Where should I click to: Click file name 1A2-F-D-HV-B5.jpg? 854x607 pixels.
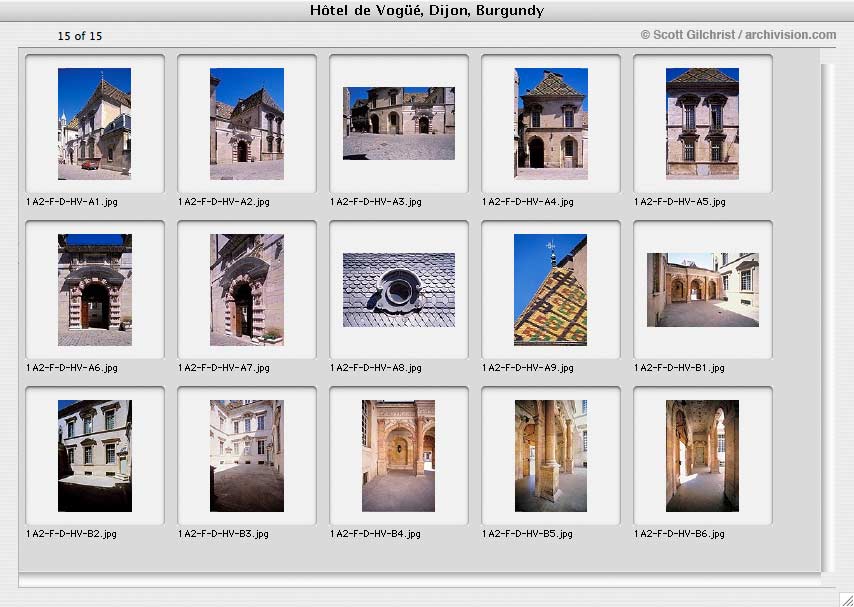[x=527, y=534]
